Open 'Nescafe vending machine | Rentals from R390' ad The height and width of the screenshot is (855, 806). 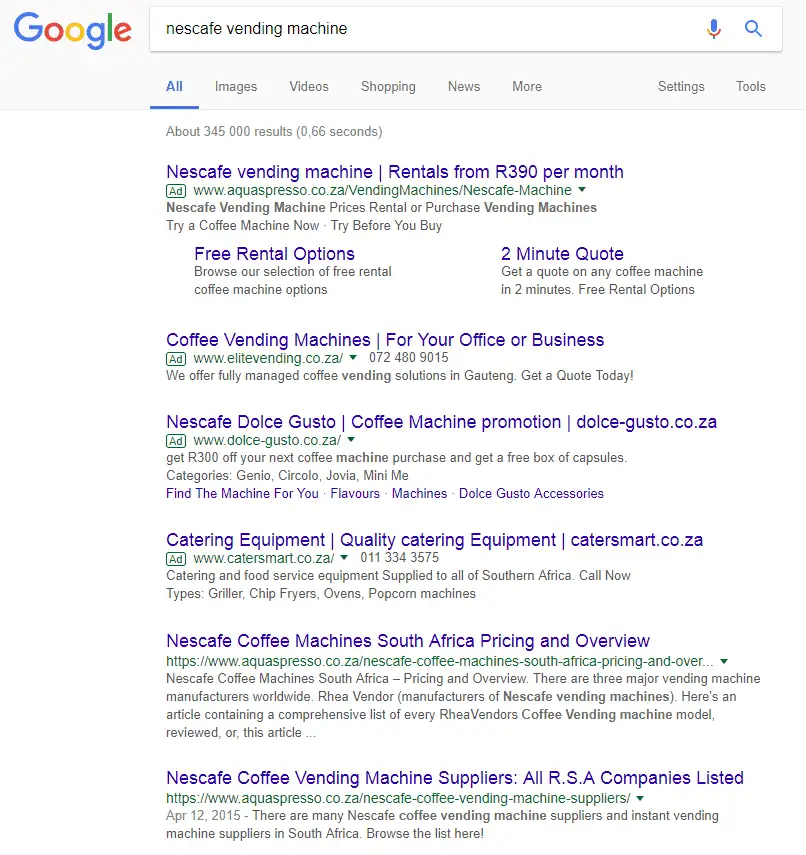395,172
